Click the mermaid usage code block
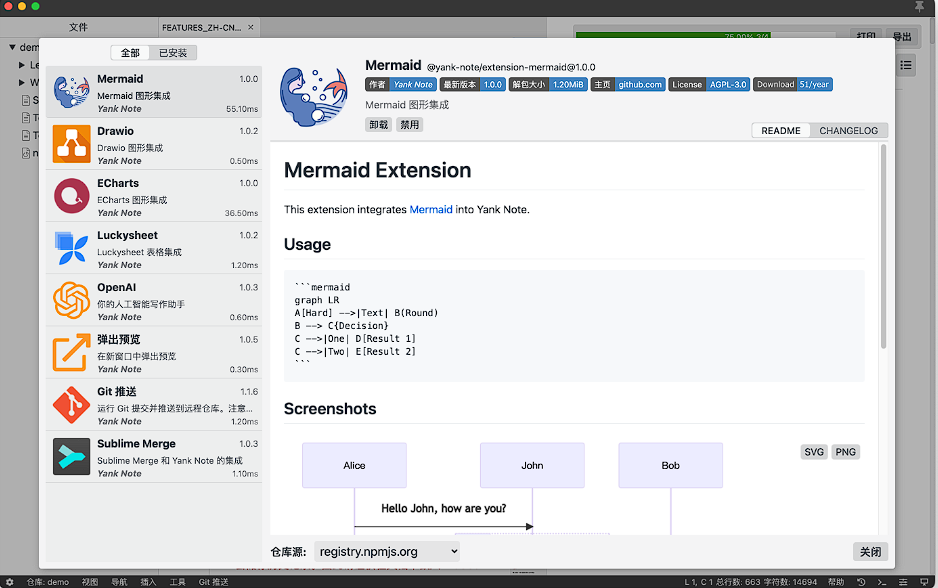 tap(574, 325)
